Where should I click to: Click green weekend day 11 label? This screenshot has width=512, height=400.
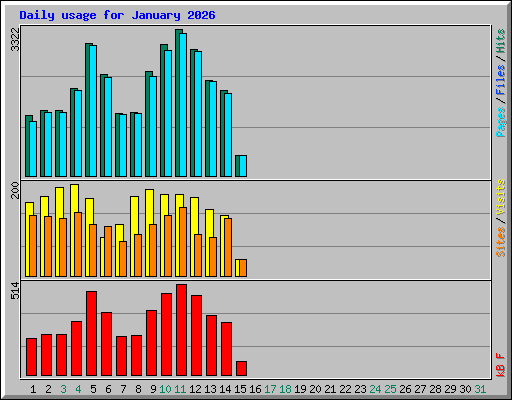pyautogui.click(x=180, y=389)
